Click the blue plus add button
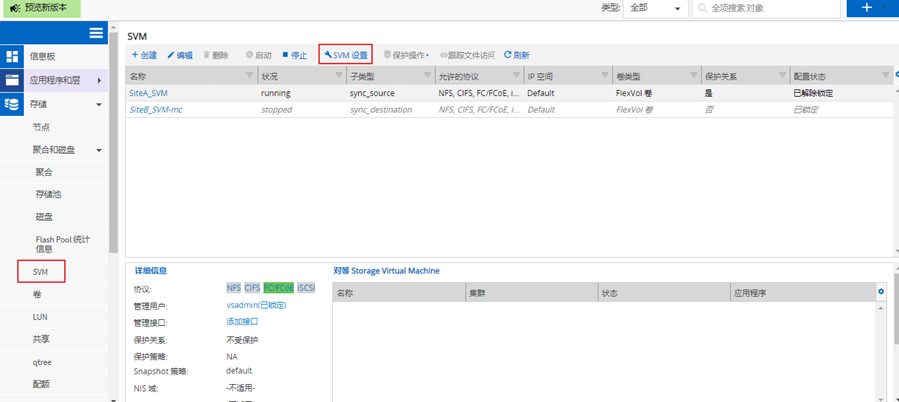This screenshot has height=402, width=899. (x=866, y=8)
